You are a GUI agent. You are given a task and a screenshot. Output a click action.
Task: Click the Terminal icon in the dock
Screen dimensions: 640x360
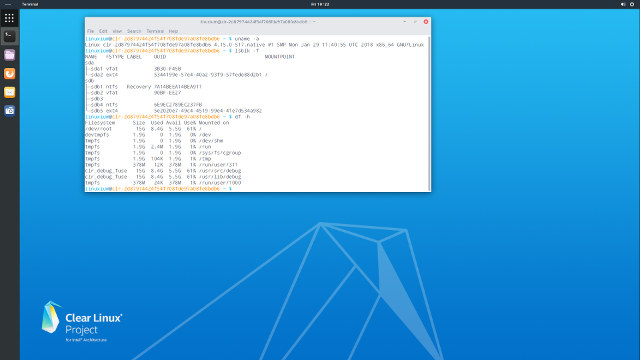pos(9,36)
